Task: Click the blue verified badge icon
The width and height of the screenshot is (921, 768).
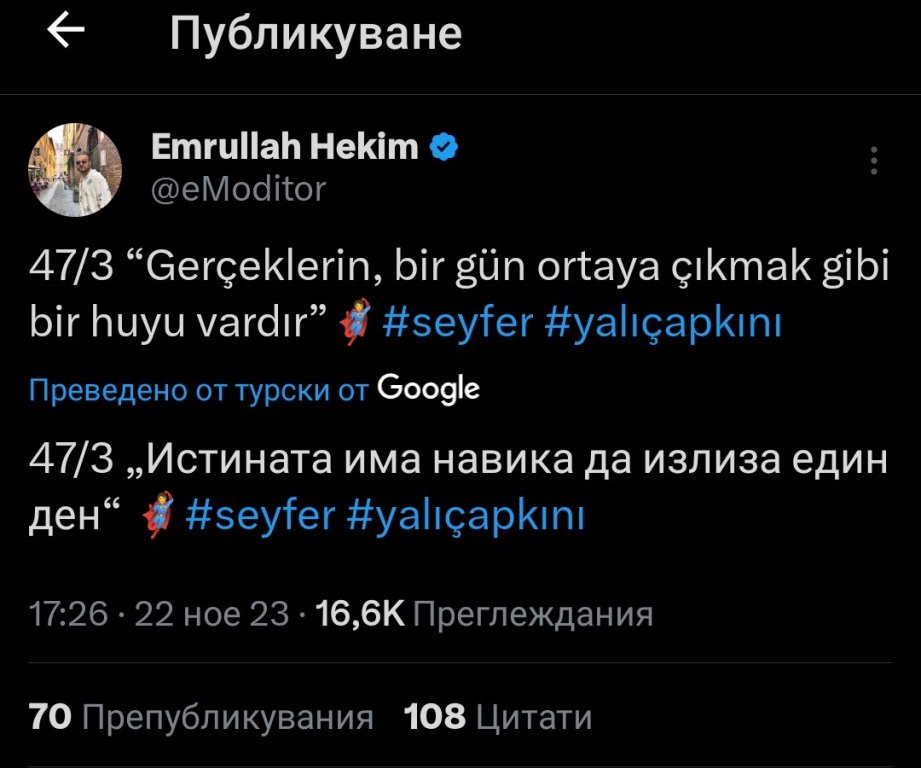Action: pos(444,148)
